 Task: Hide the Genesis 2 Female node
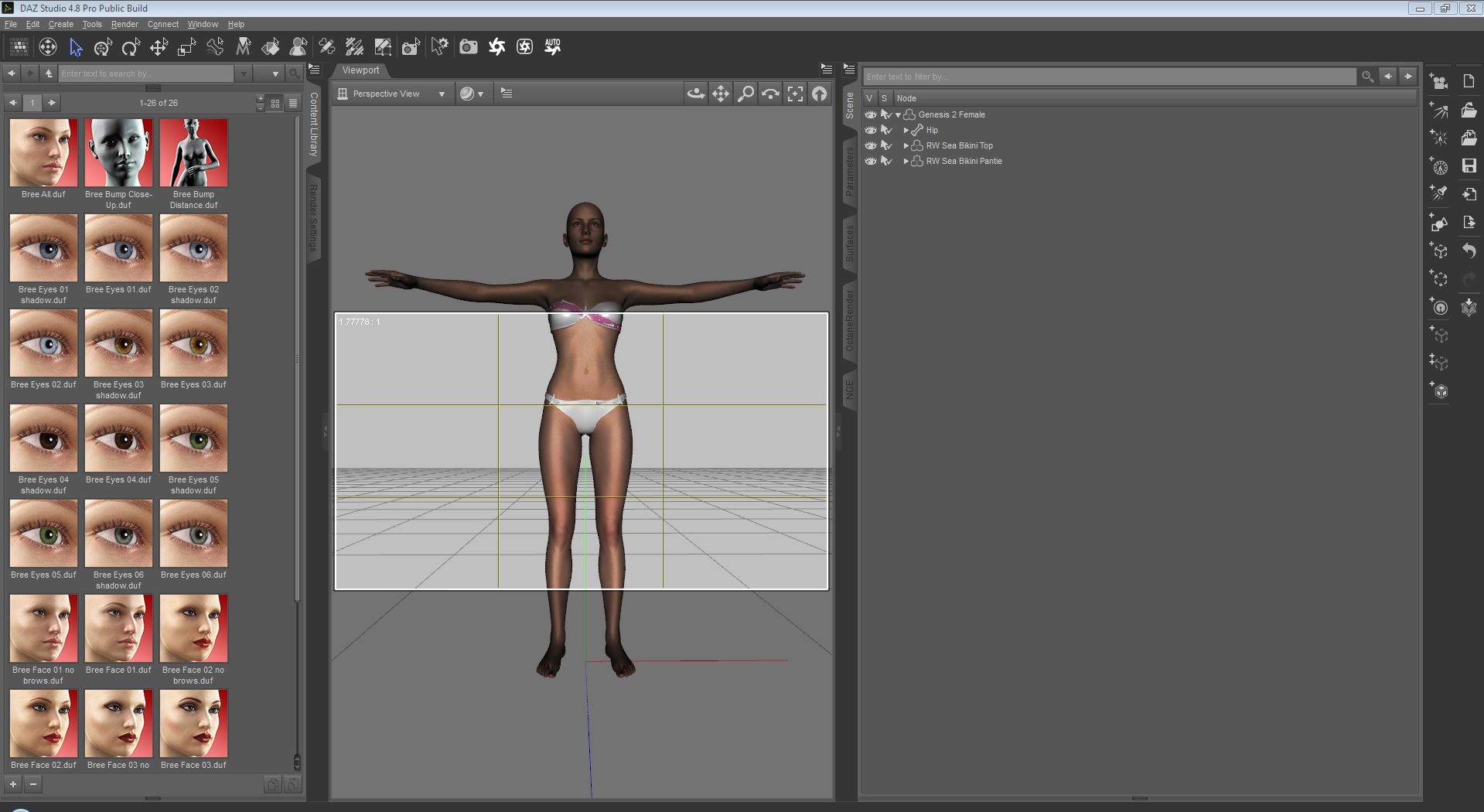point(871,114)
